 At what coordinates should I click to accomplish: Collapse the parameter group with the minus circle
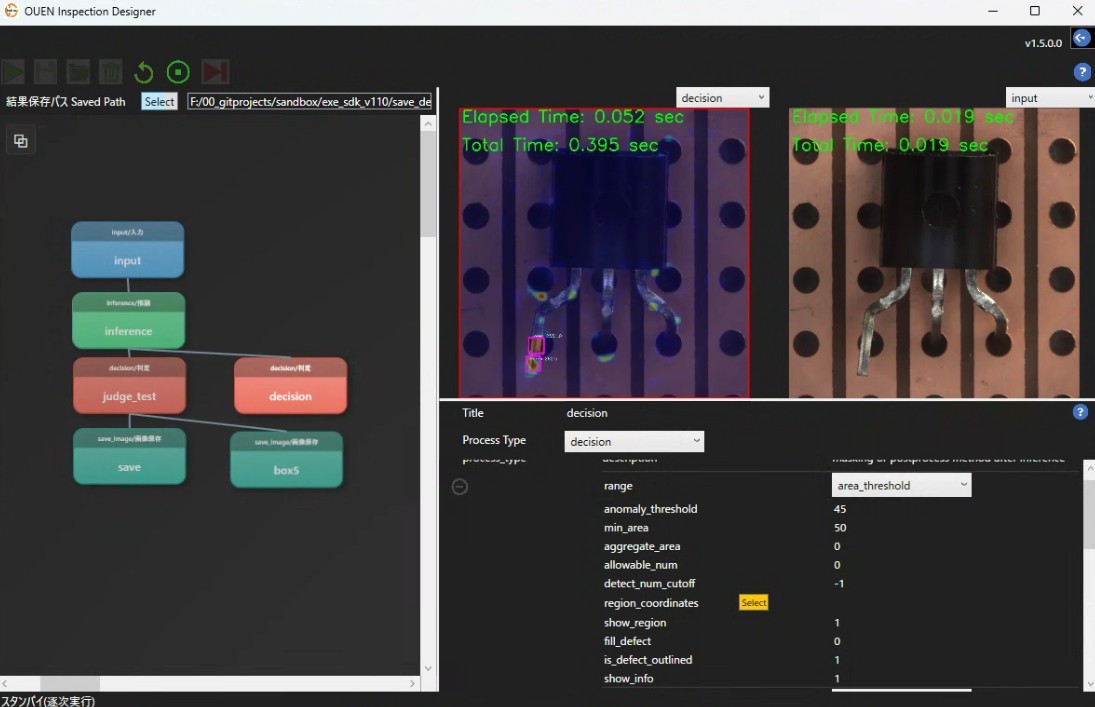click(460, 486)
